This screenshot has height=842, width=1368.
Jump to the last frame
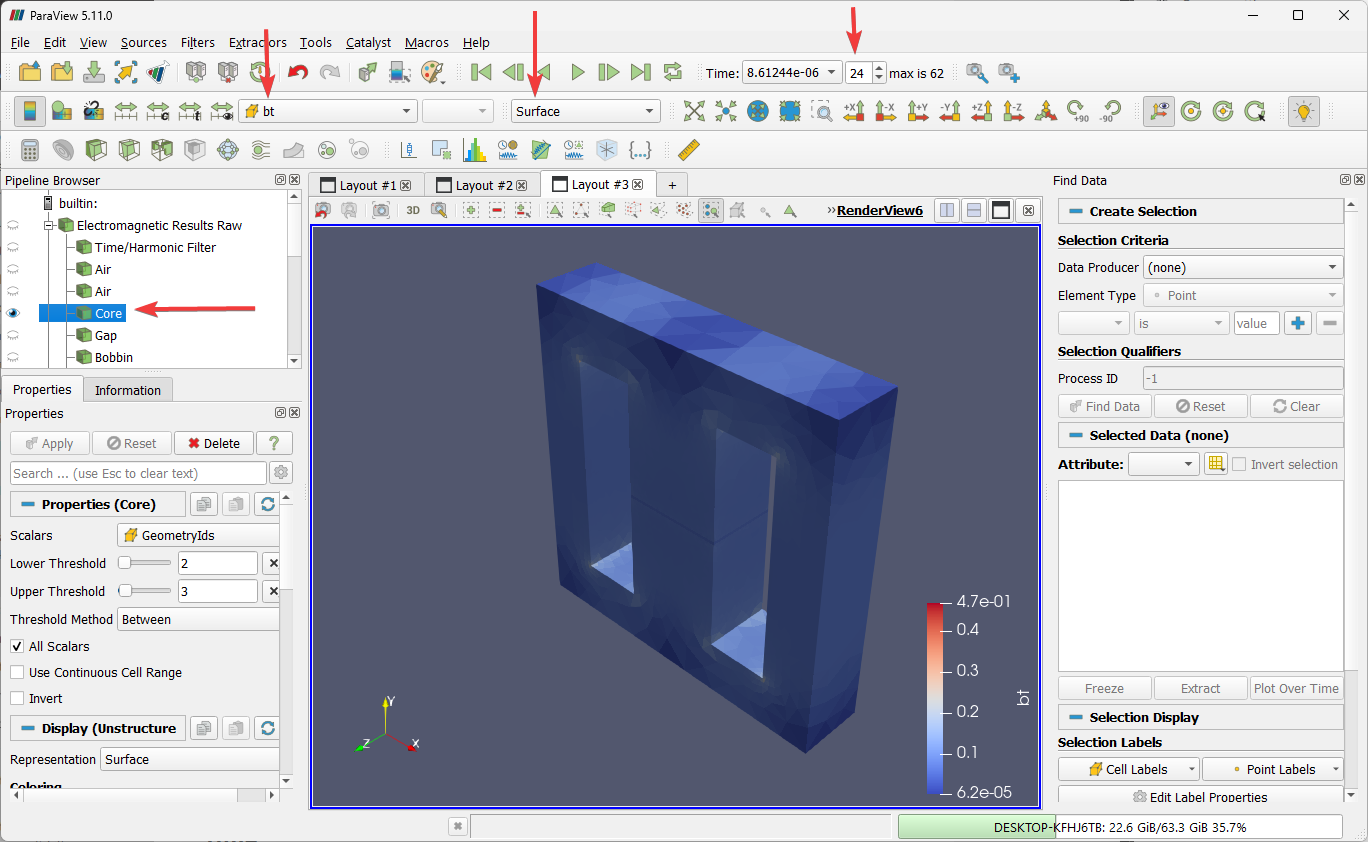pos(641,72)
